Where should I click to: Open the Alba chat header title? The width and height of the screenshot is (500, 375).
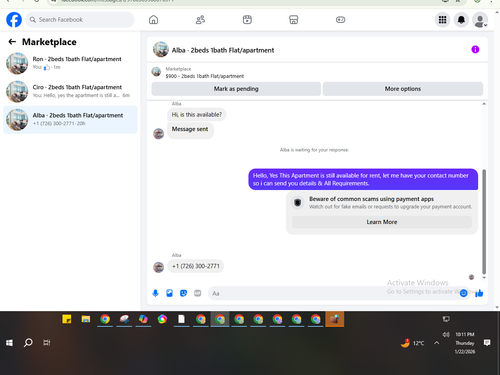[x=223, y=50]
